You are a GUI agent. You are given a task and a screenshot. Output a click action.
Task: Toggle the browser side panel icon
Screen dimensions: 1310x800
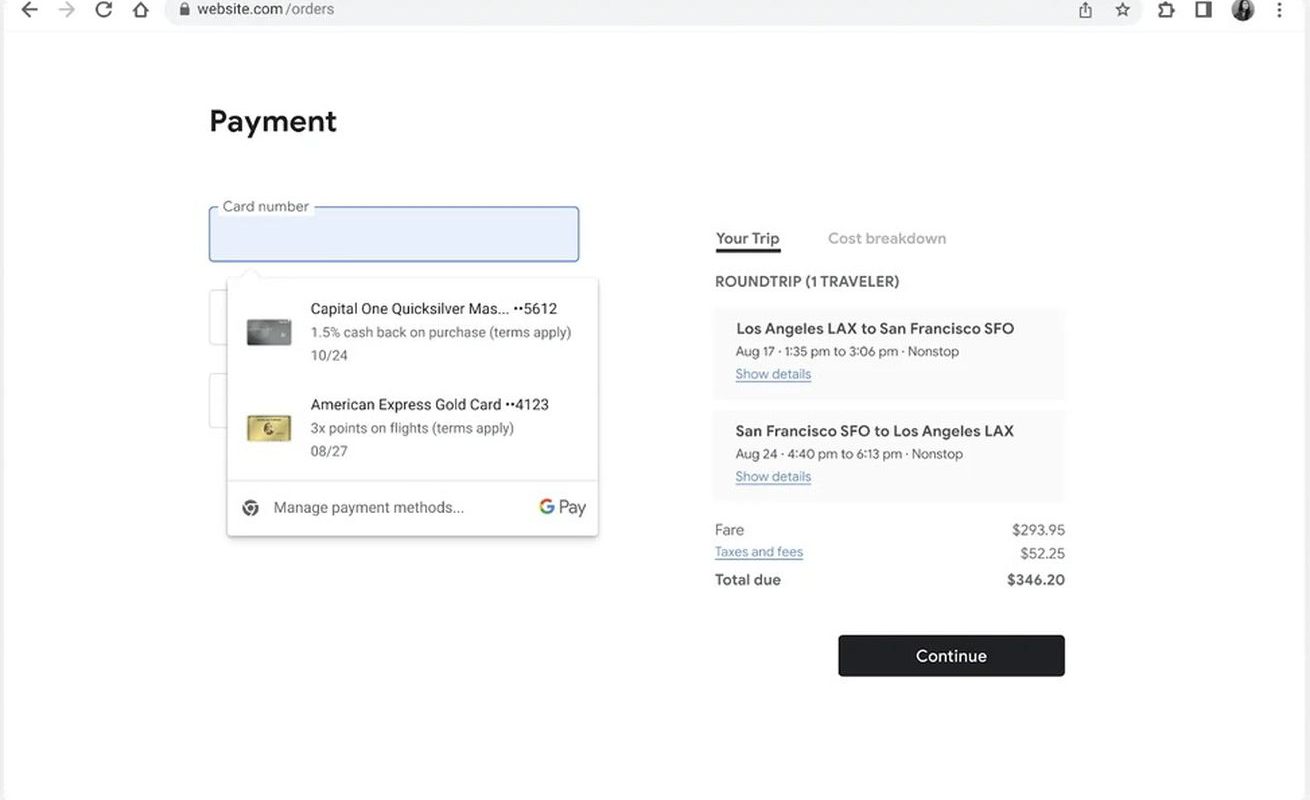pos(1204,10)
